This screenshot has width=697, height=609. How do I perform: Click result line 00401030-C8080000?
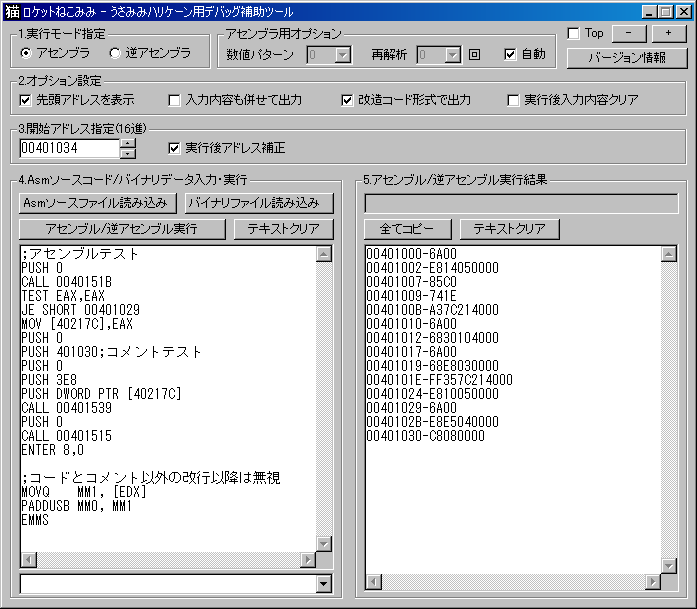coord(425,436)
